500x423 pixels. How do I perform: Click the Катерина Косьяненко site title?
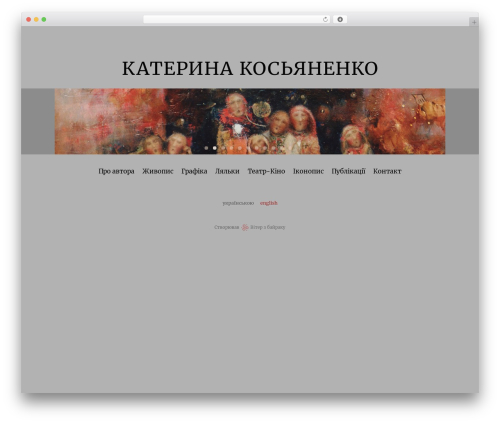coord(250,68)
